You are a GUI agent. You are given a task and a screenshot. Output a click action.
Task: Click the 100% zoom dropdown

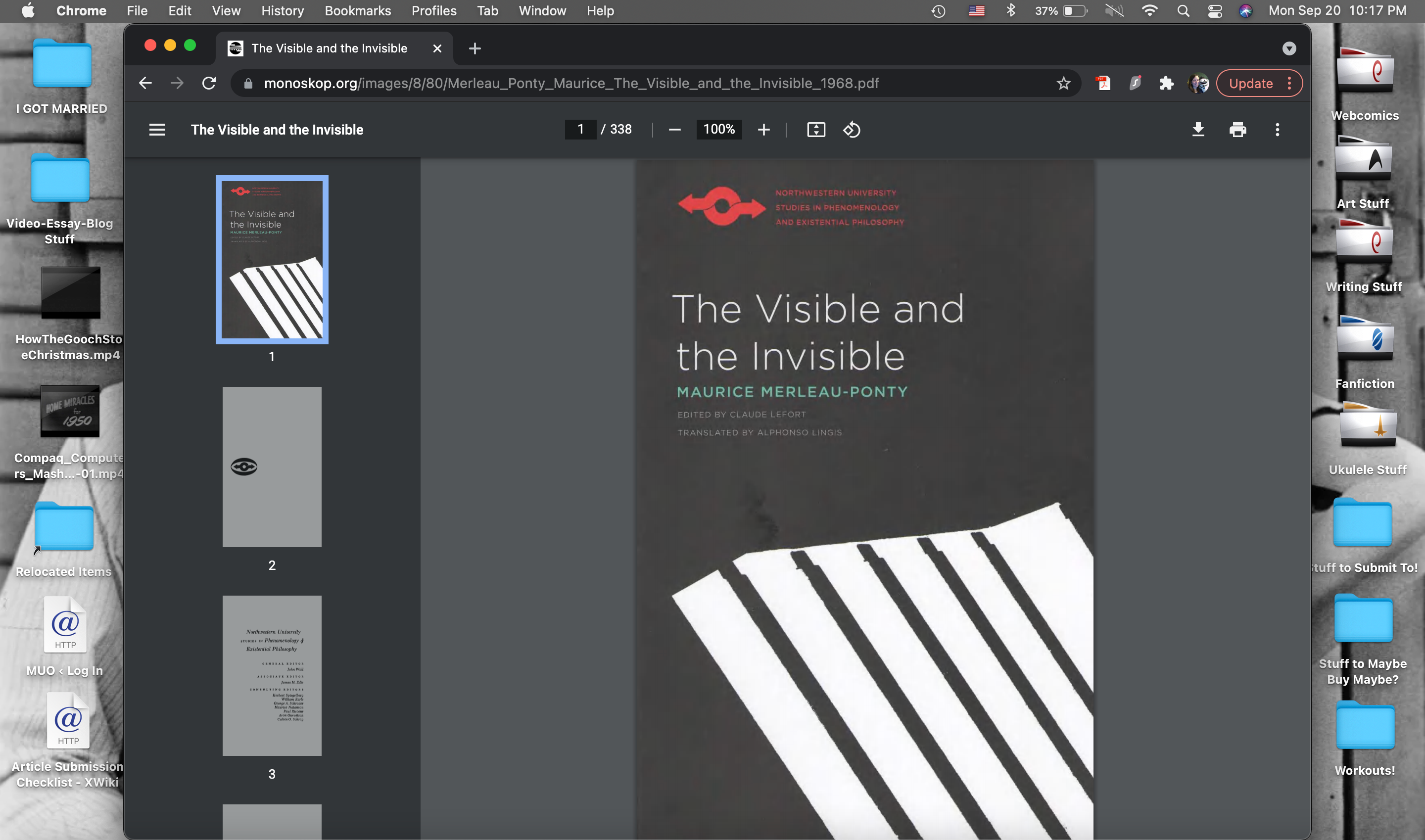click(x=718, y=129)
